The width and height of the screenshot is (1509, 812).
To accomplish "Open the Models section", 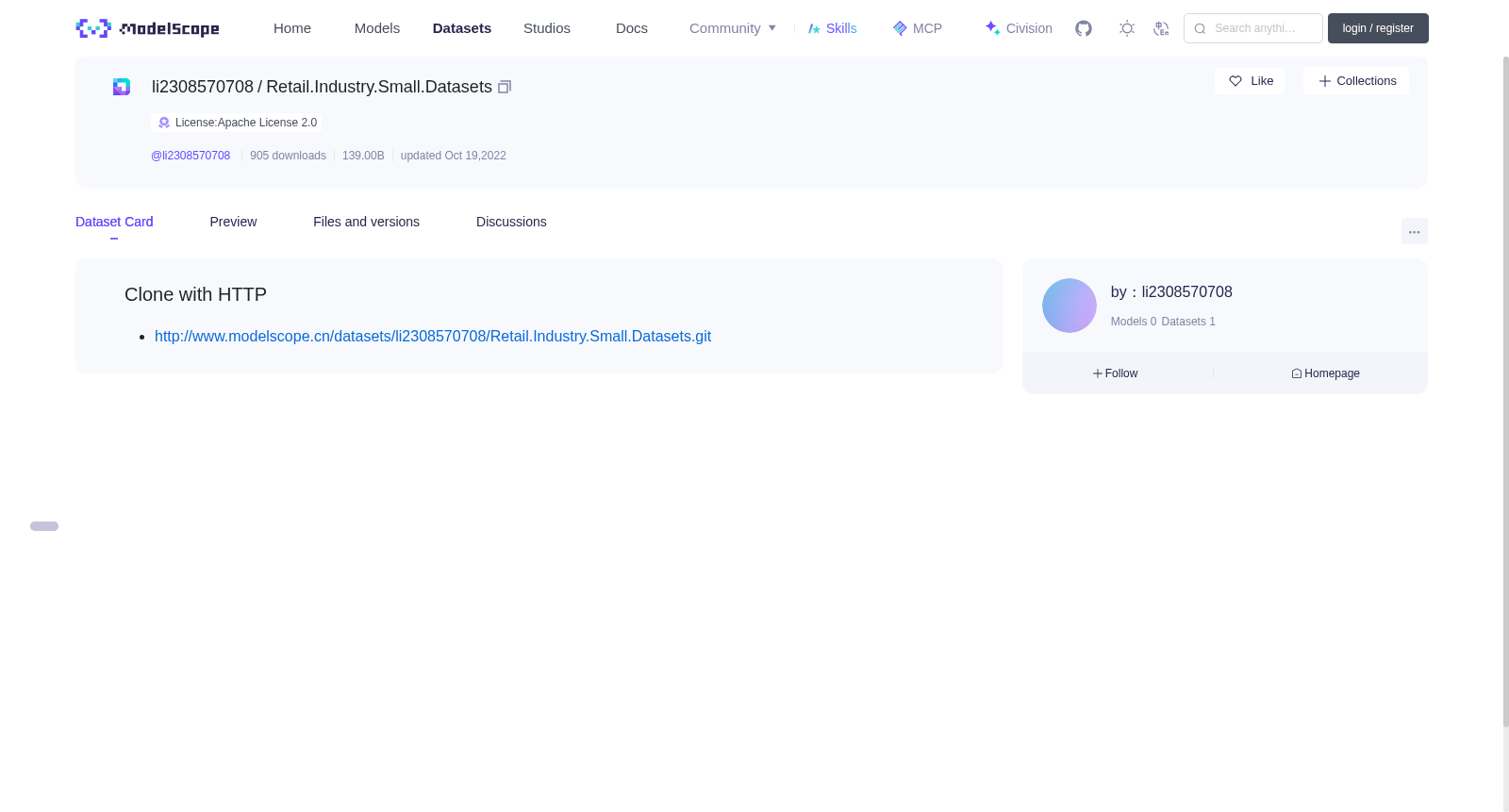I will tap(377, 28).
